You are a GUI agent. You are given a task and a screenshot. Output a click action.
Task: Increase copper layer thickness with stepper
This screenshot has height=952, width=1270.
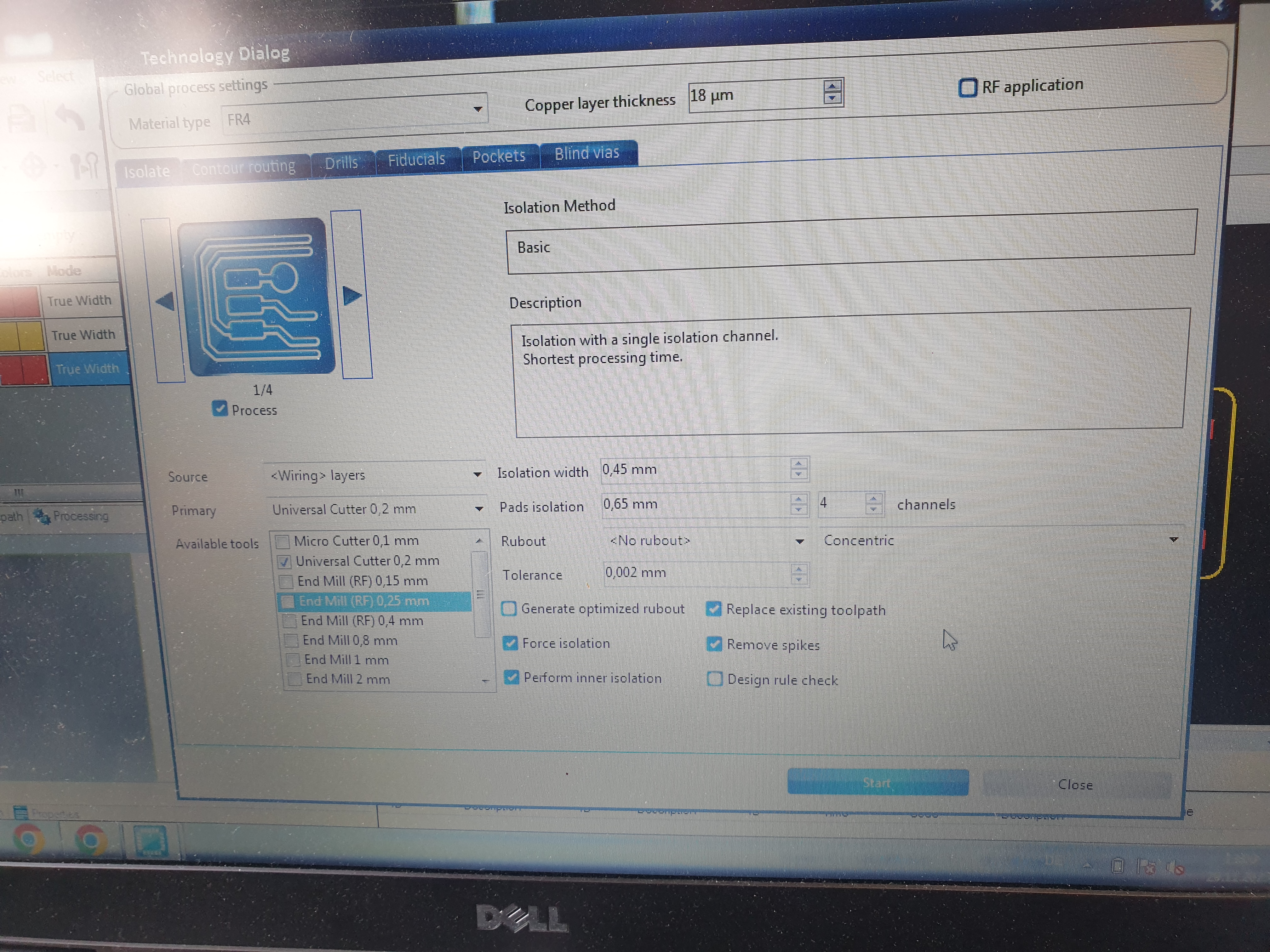coord(832,87)
